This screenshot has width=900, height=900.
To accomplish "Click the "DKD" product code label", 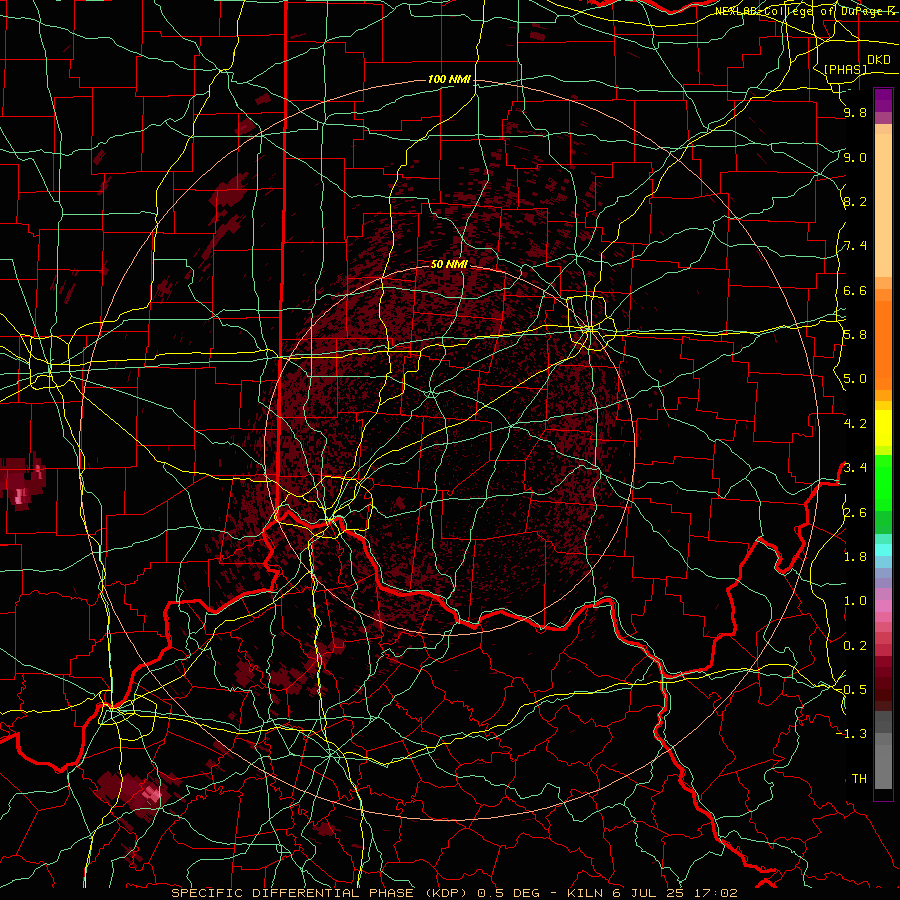I will 879,60.
